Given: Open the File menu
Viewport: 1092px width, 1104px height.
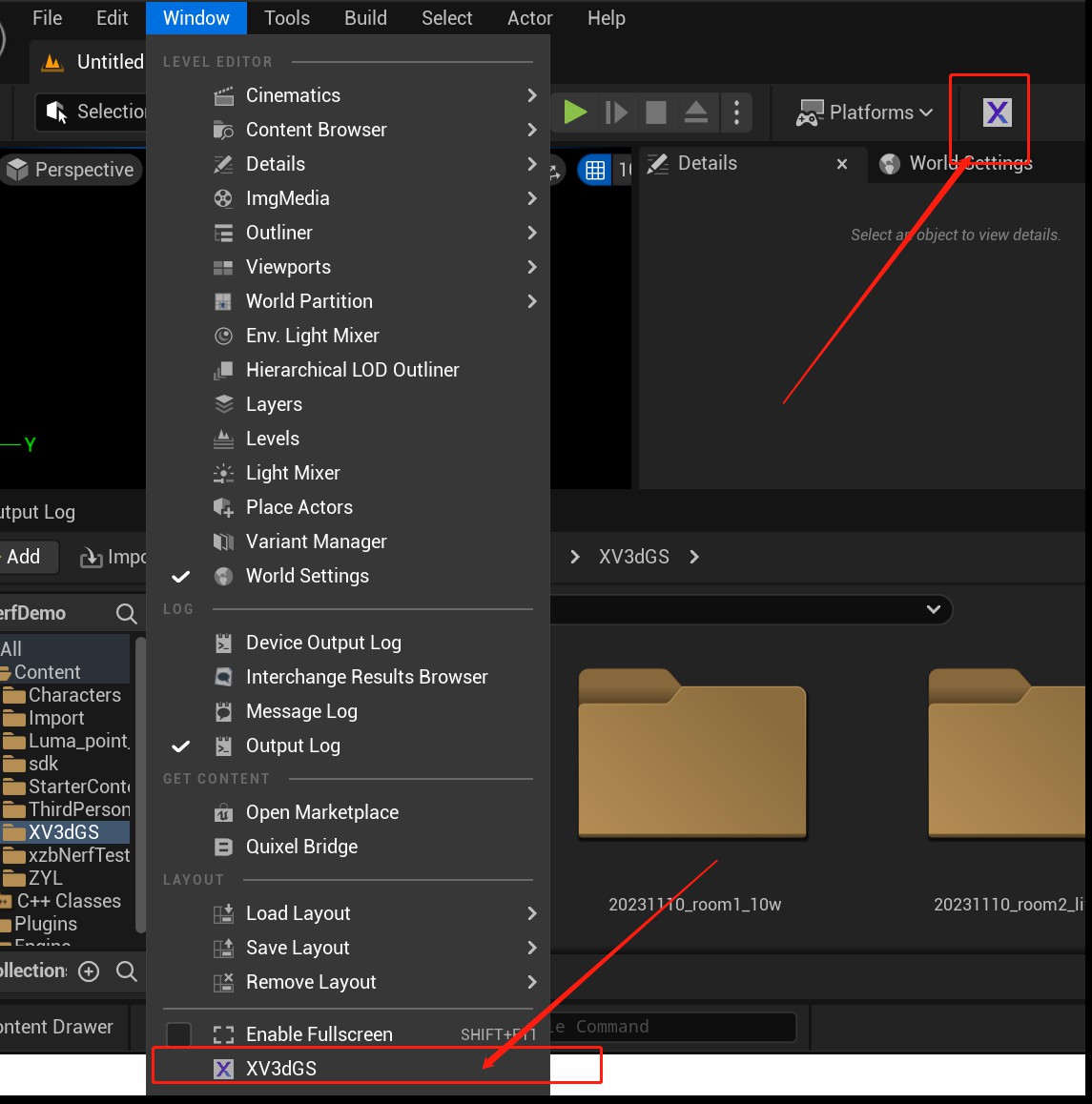Looking at the screenshot, I should 47,17.
